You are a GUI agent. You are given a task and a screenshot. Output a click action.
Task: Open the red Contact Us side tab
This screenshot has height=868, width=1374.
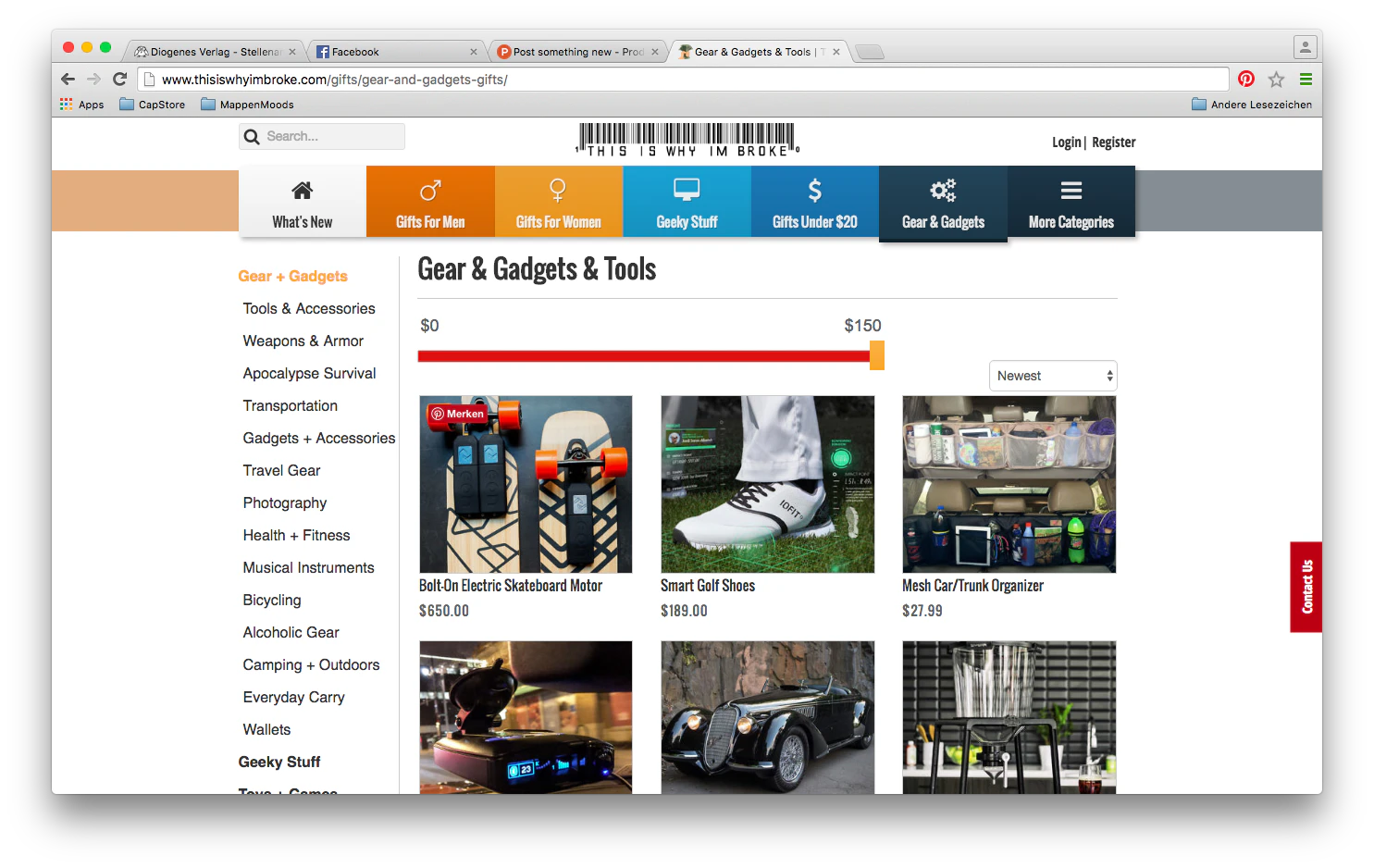point(1306,587)
